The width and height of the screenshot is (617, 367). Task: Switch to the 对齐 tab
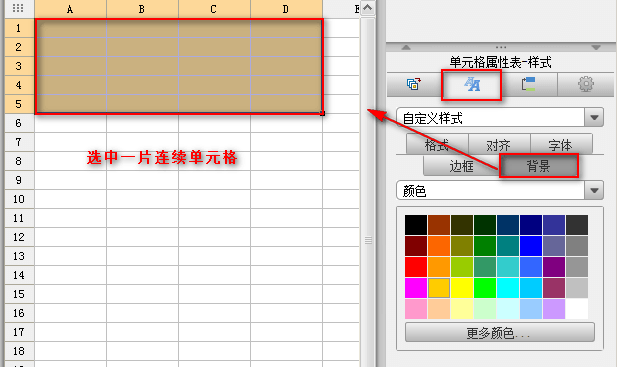(499, 145)
